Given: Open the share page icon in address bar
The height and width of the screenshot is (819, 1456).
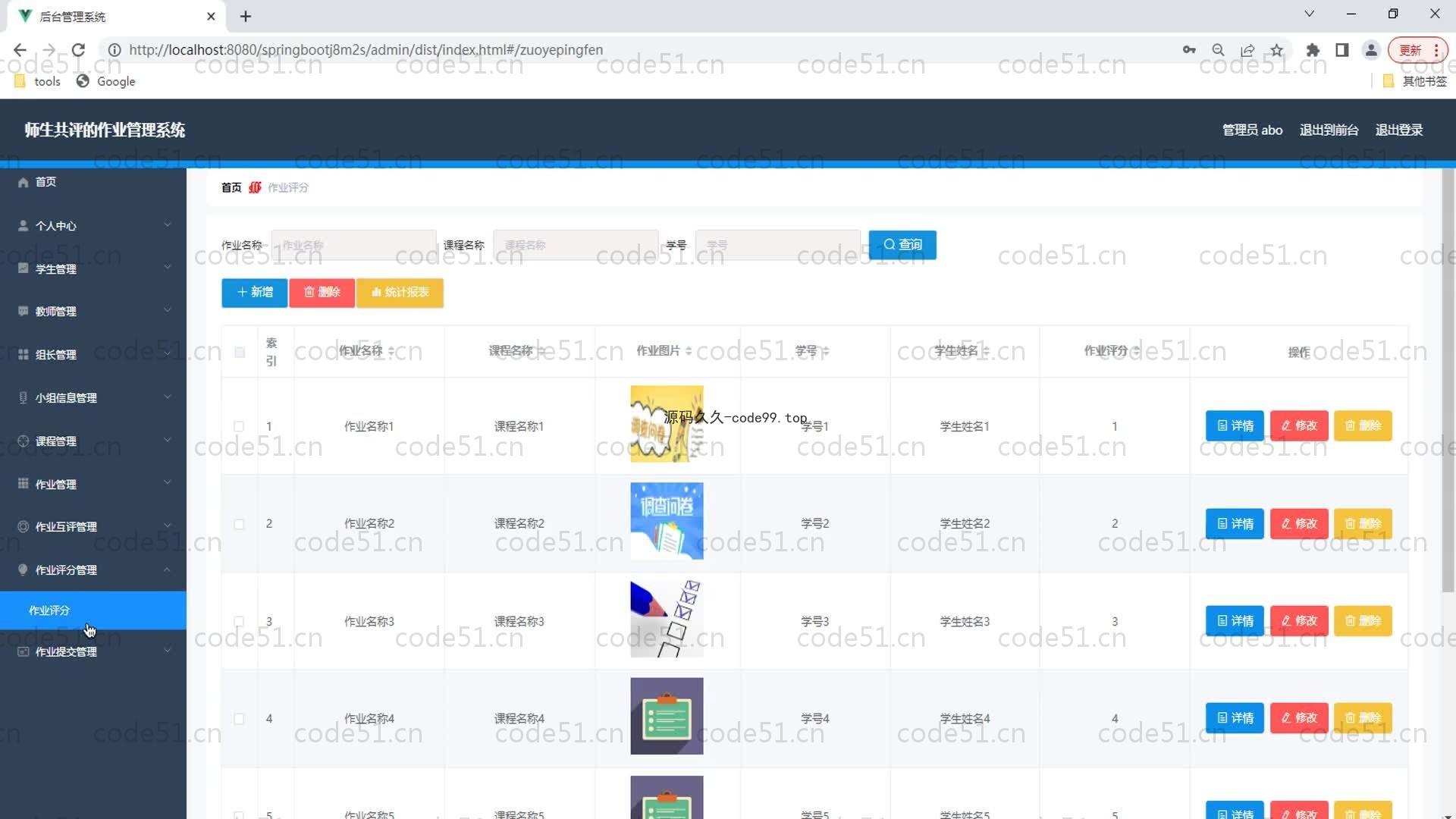Looking at the screenshot, I should click(1247, 50).
